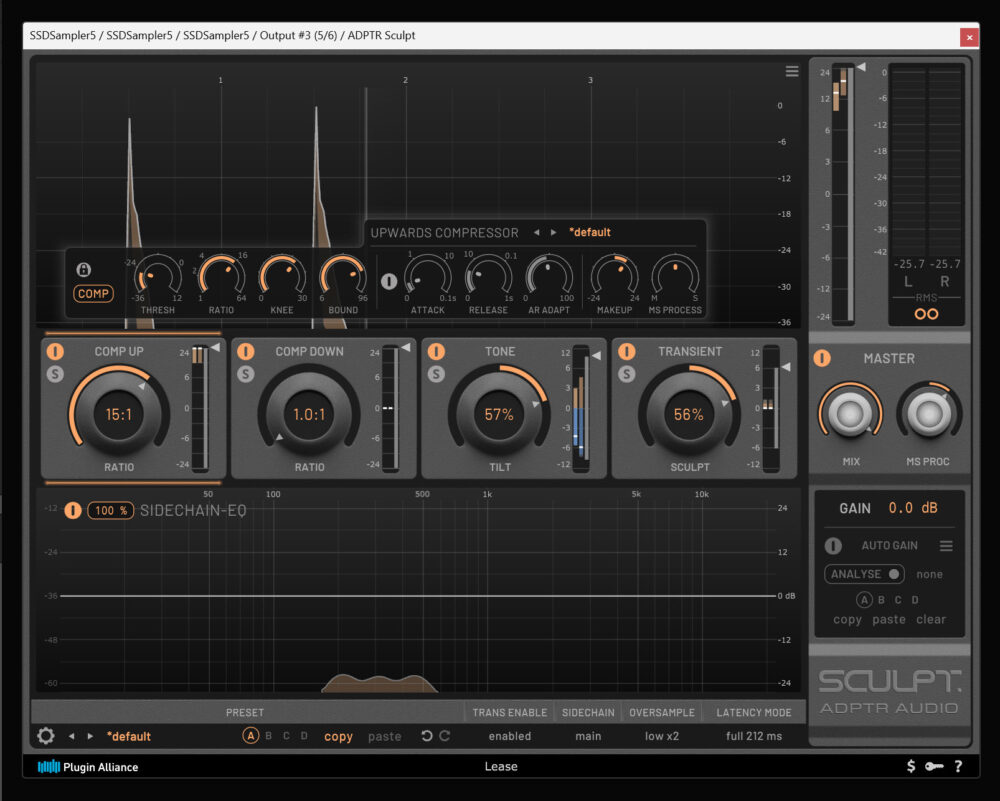
Task: Toggle the RMS channel link icon
Action: (926, 314)
